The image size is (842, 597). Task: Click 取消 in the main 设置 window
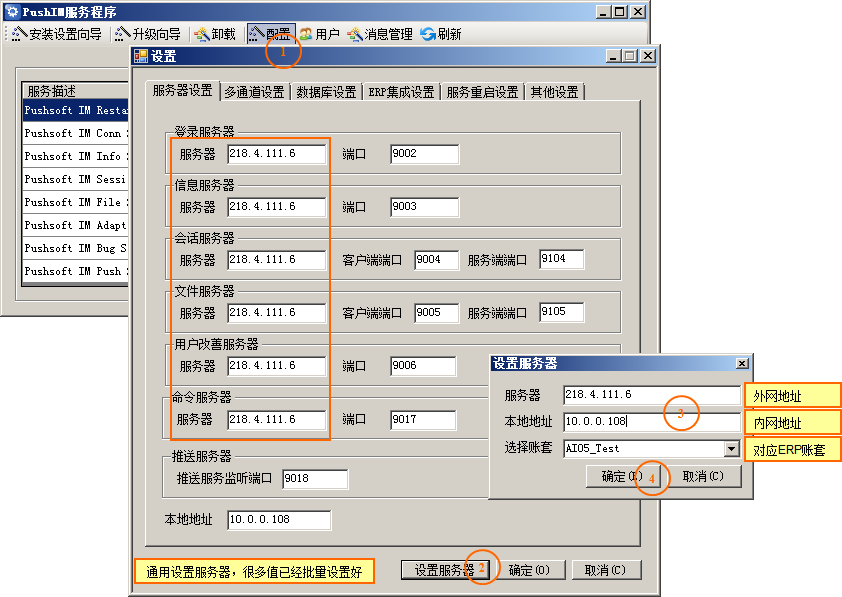coord(605,570)
